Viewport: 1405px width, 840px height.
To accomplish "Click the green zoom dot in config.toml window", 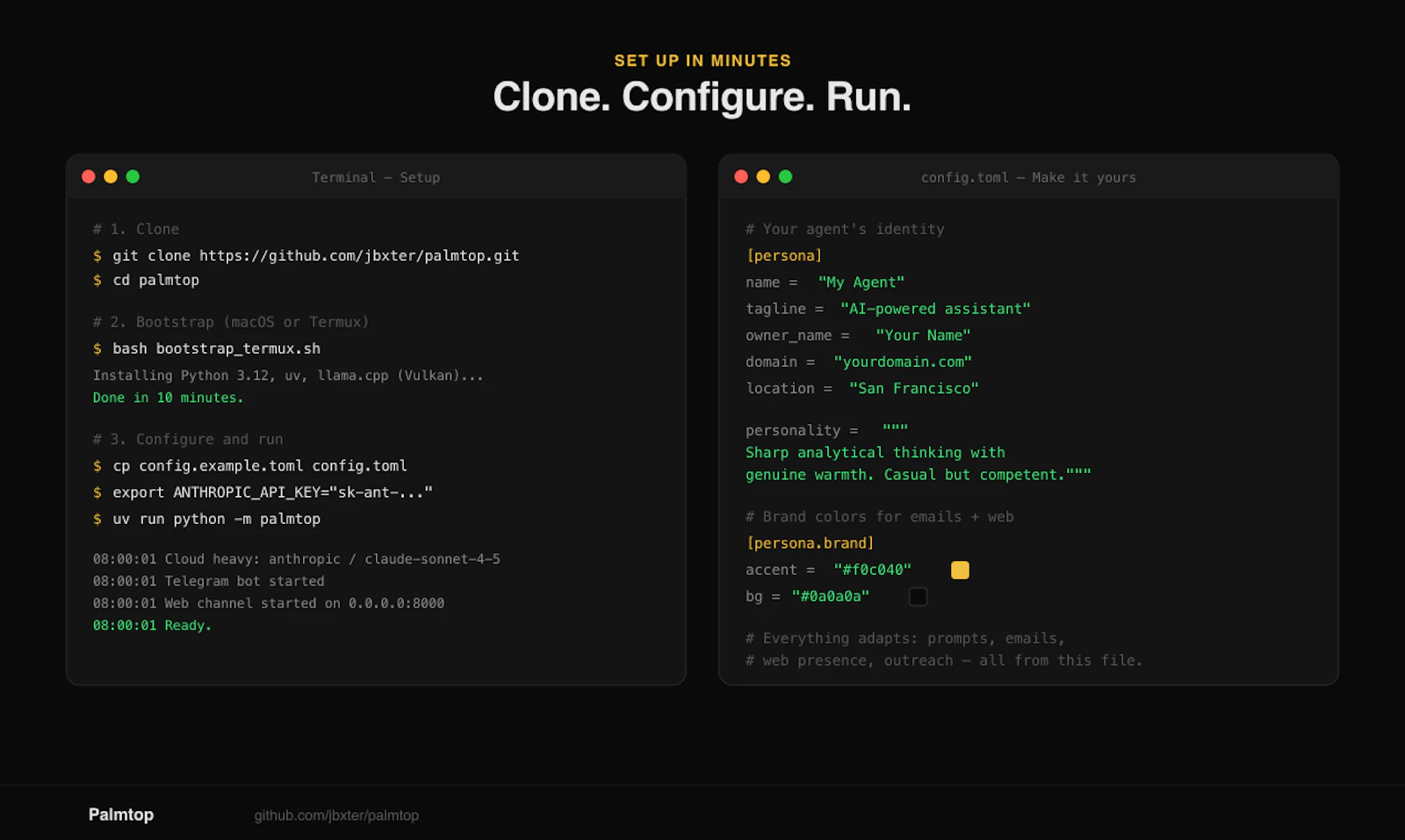I will 785,176.
